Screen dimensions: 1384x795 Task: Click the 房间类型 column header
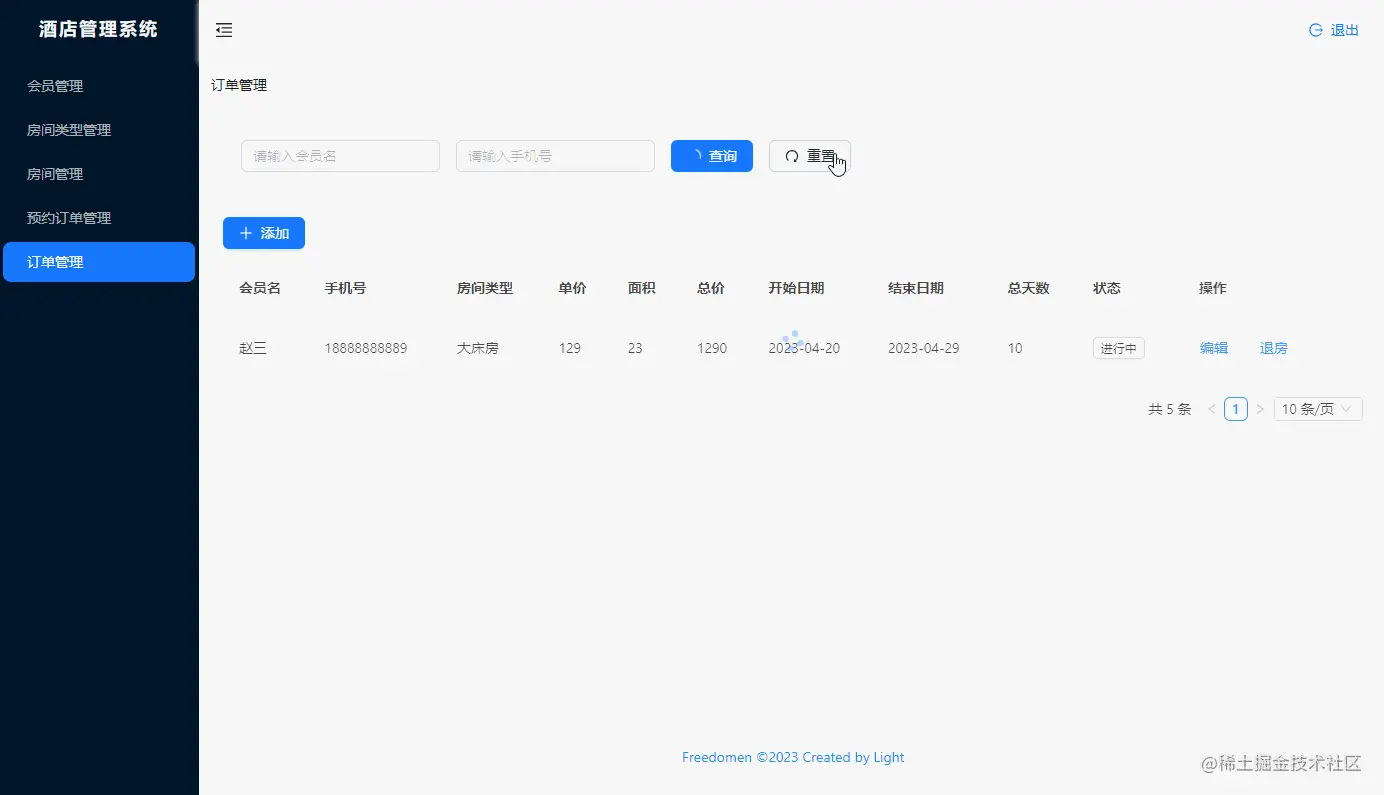[485, 288]
